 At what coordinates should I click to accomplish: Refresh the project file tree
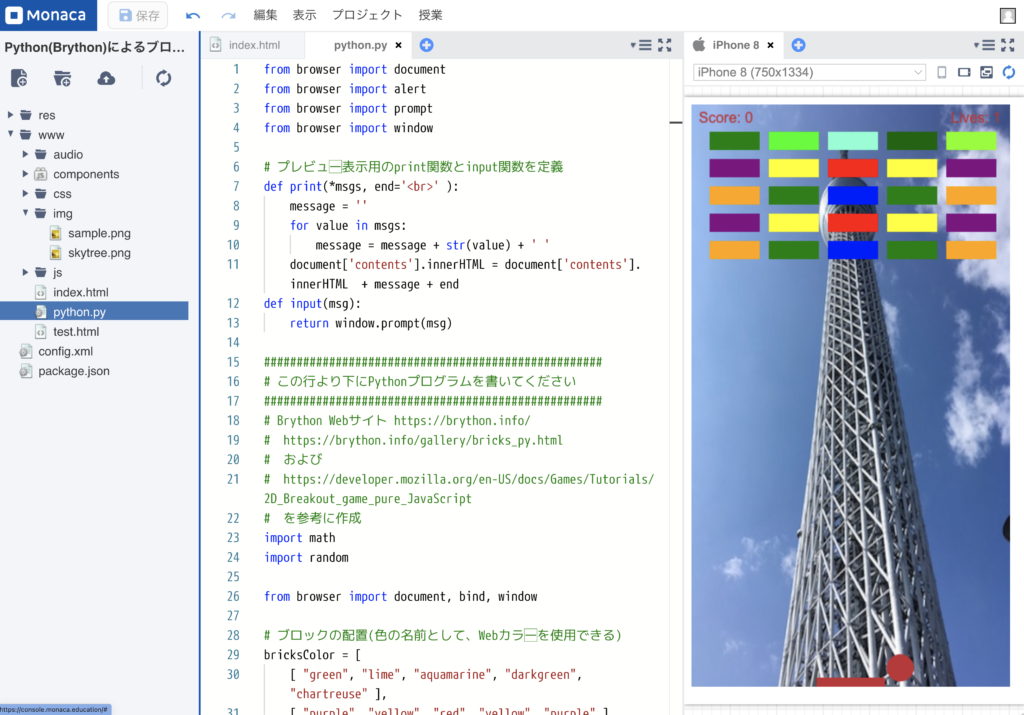tap(162, 78)
